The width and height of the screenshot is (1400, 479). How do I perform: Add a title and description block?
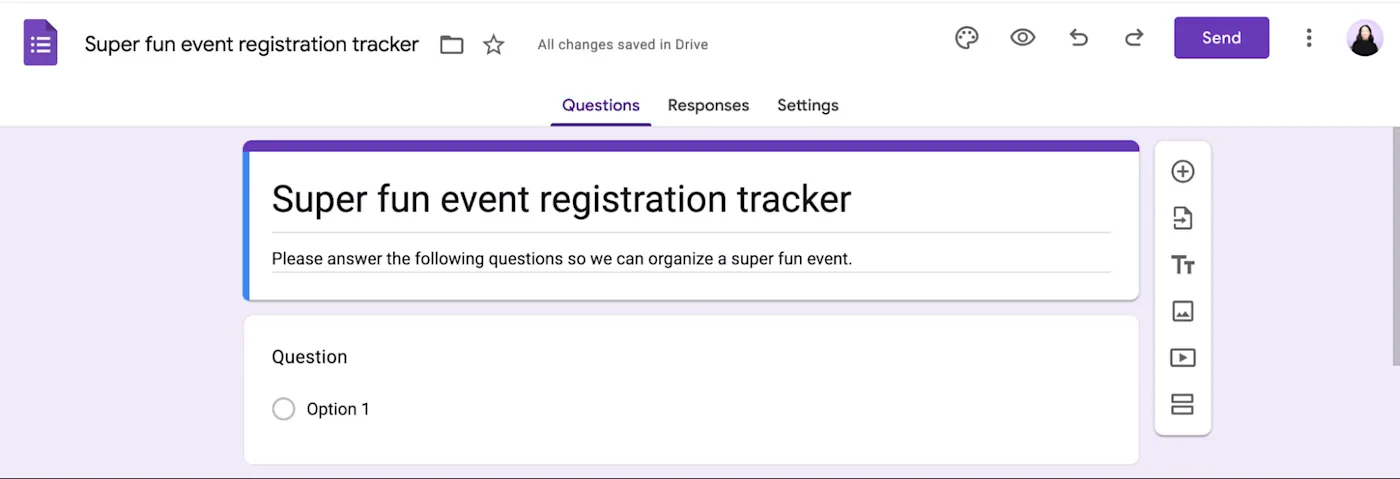coord(1183,265)
